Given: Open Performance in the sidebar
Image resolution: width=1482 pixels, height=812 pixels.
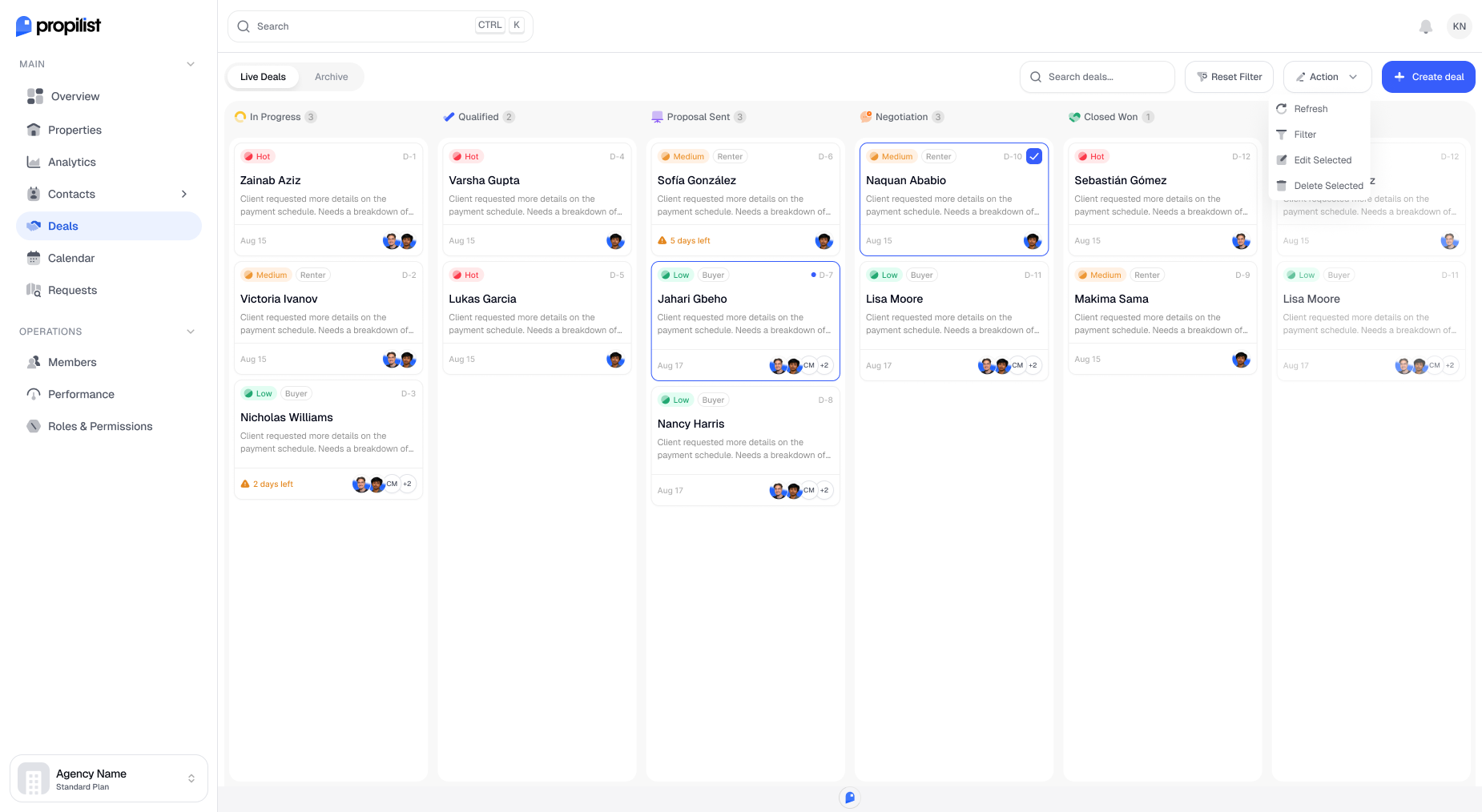Looking at the screenshot, I should 81,394.
